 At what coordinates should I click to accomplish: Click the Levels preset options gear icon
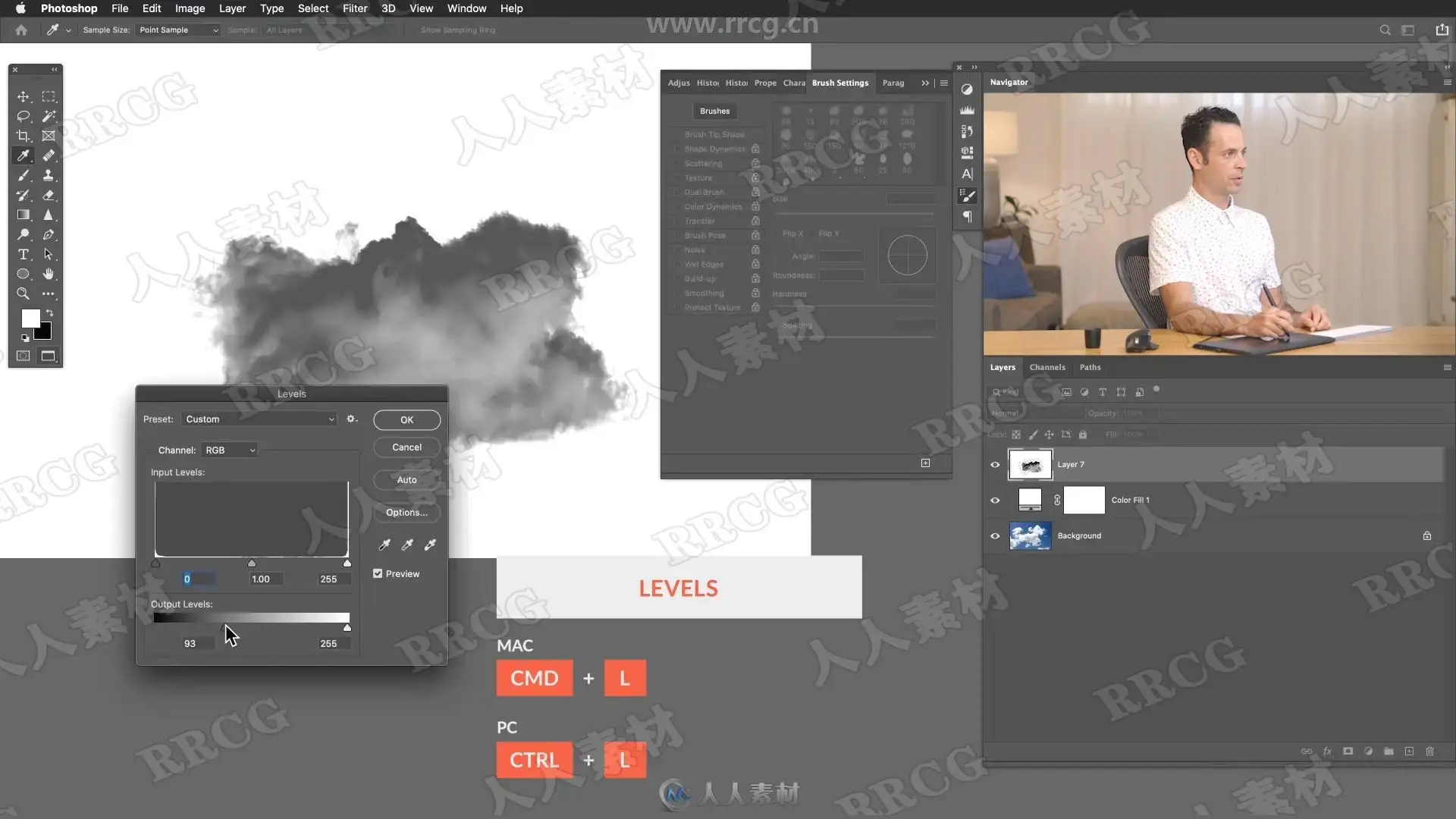351,419
